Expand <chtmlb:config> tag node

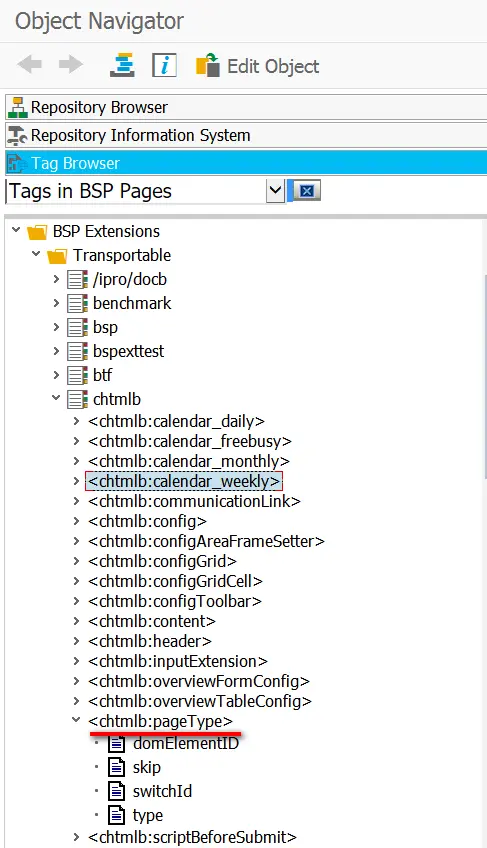click(x=76, y=521)
